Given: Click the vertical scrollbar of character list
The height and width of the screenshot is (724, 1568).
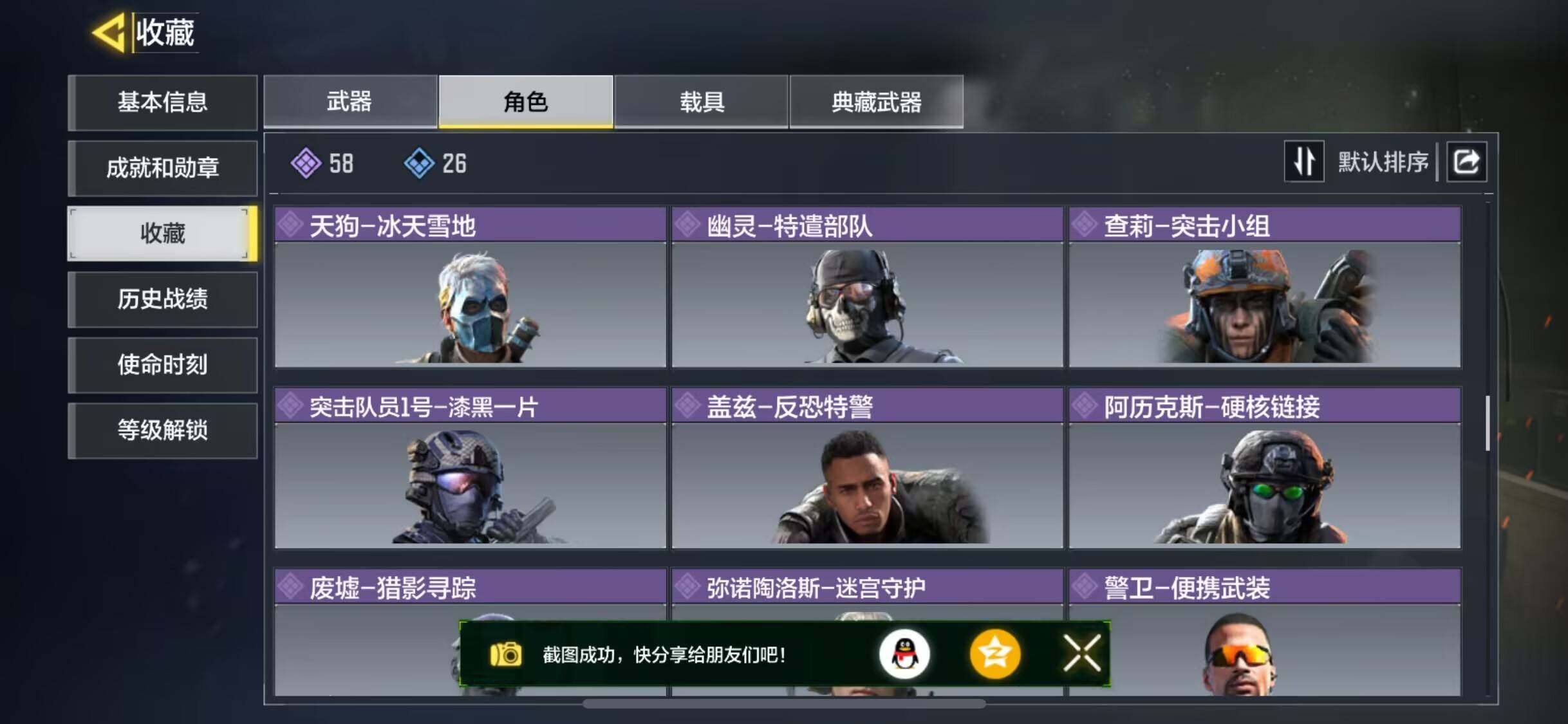Looking at the screenshot, I should [x=1488, y=423].
